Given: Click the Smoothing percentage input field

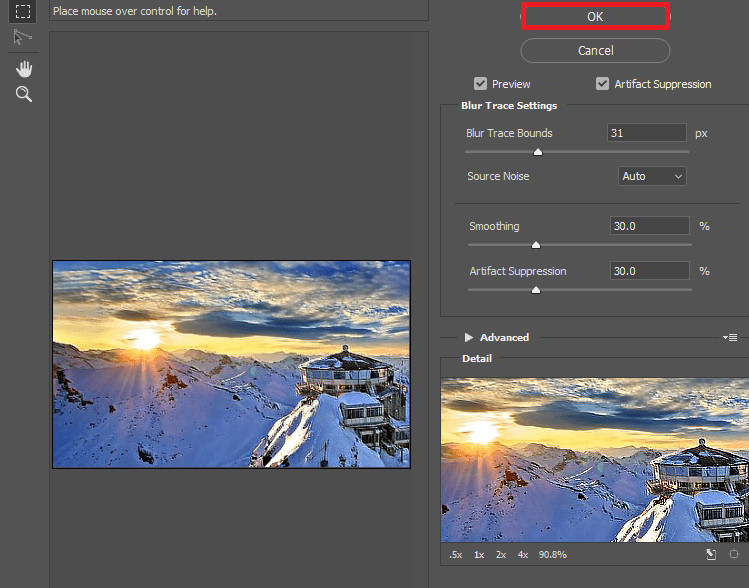Looking at the screenshot, I should click(x=649, y=226).
